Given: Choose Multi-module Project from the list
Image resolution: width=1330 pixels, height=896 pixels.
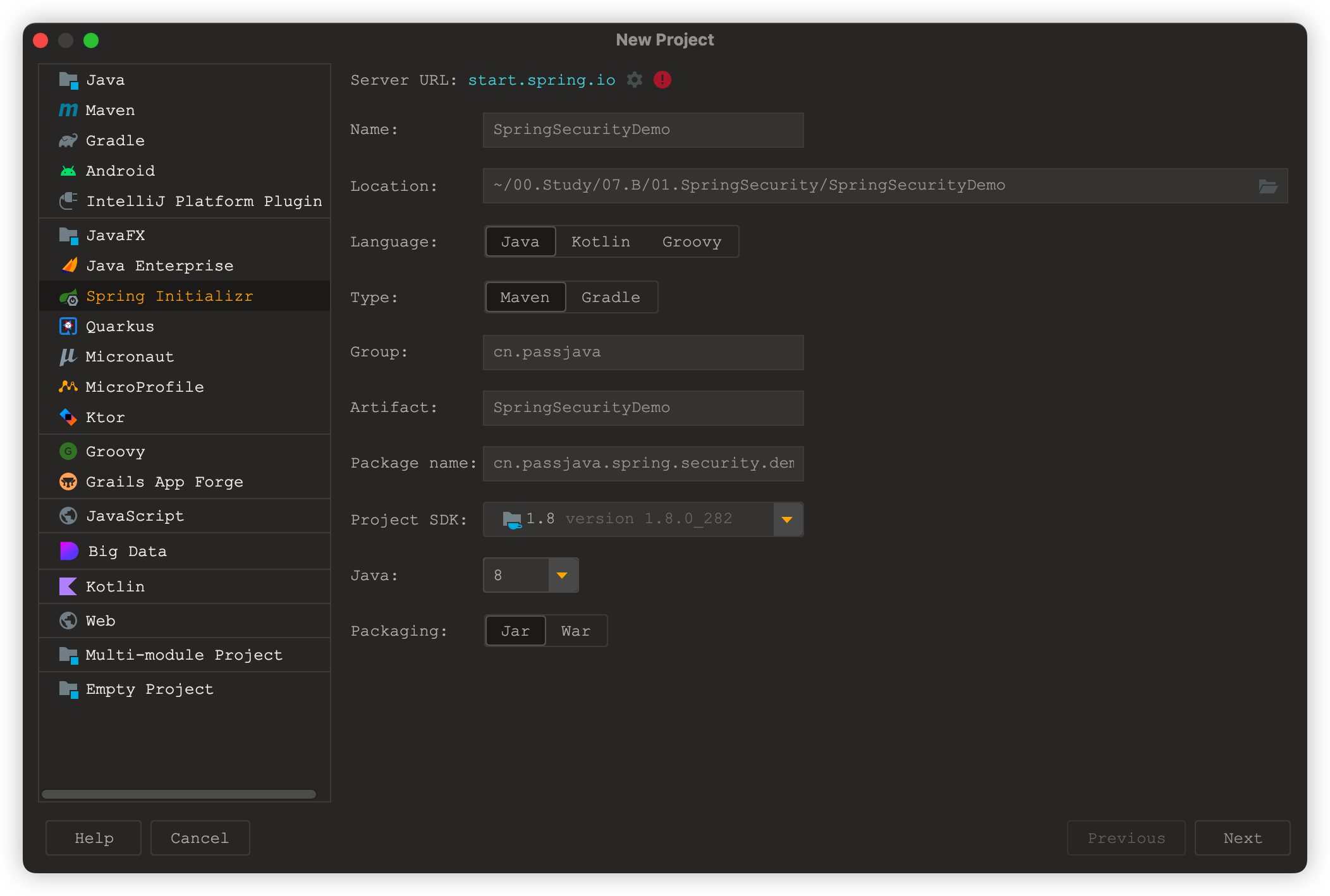Looking at the screenshot, I should pyautogui.click(x=183, y=655).
